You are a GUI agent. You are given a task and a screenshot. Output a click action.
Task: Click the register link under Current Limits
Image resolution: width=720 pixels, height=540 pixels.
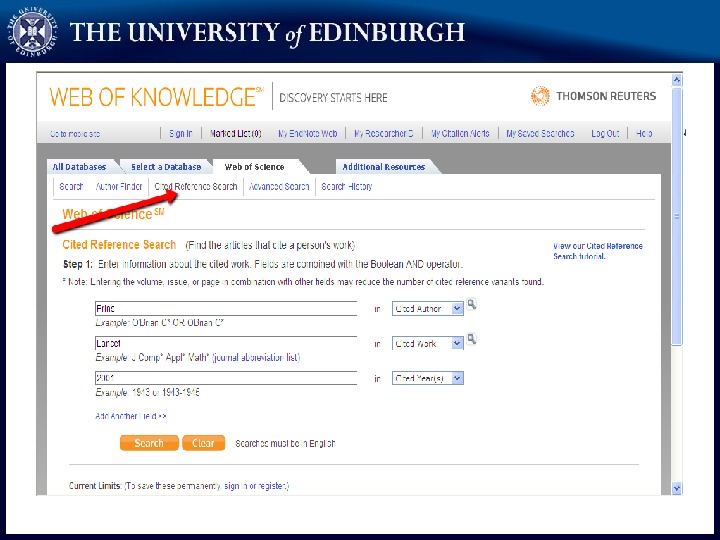tap(273, 486)
